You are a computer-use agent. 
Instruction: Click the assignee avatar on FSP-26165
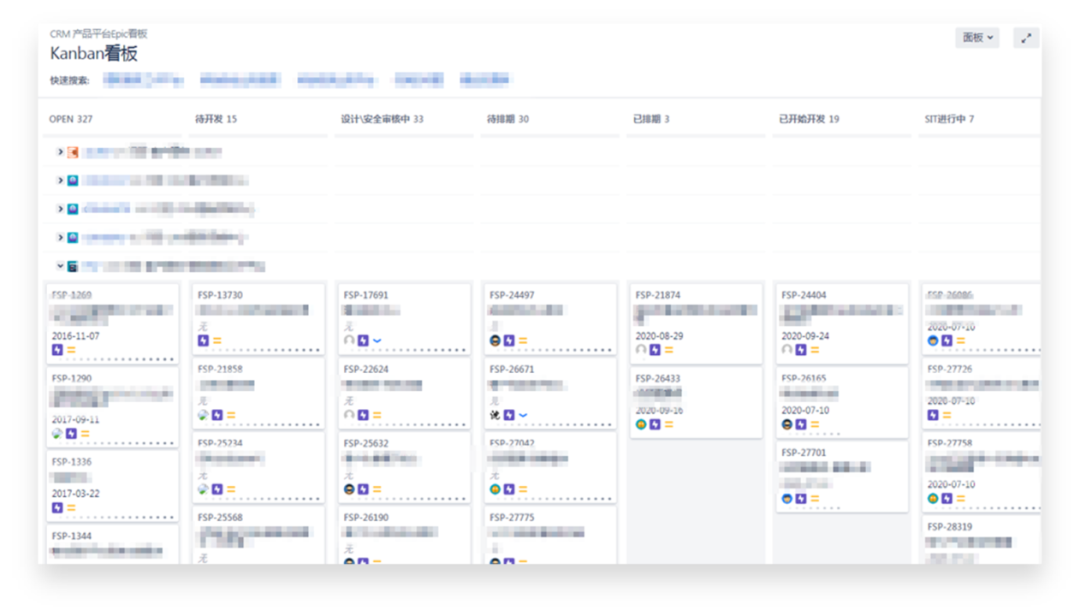pyautogui.click(x=787, y=424)
